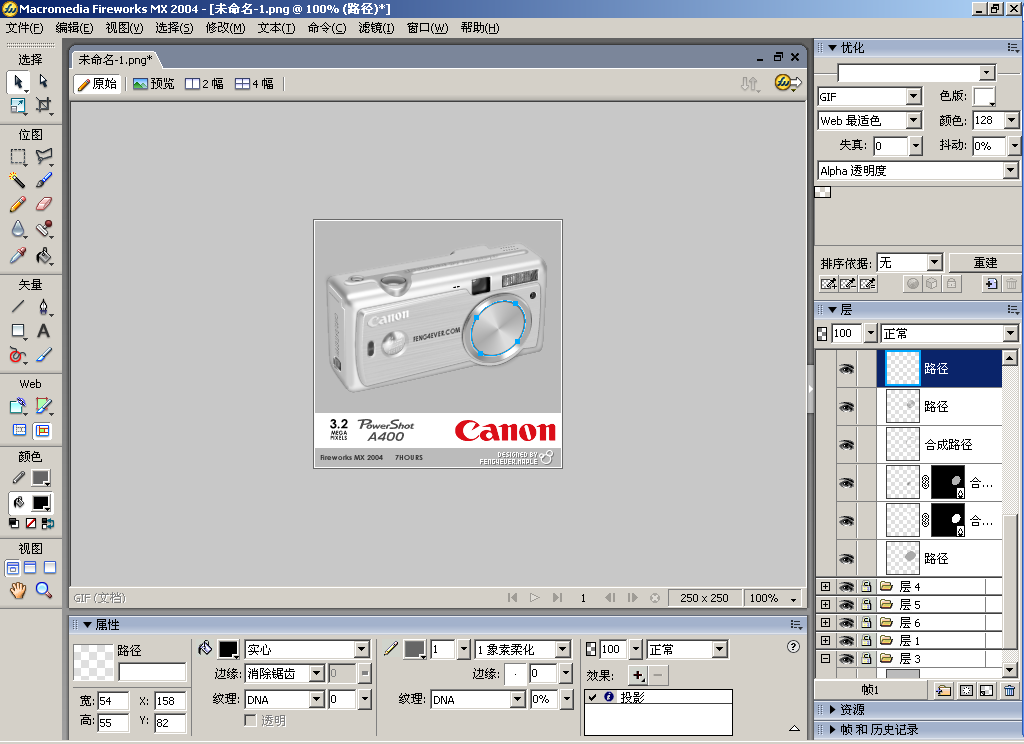Expand the 资源 panel
Screen dimensions: 1024x744
(833, 709)
